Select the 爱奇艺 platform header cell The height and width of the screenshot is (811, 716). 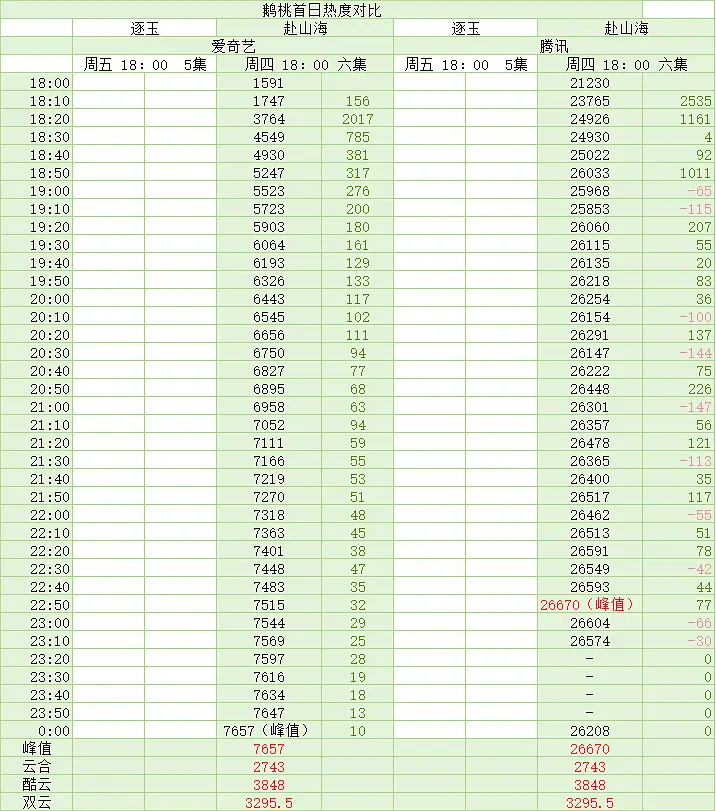[233, 46]
